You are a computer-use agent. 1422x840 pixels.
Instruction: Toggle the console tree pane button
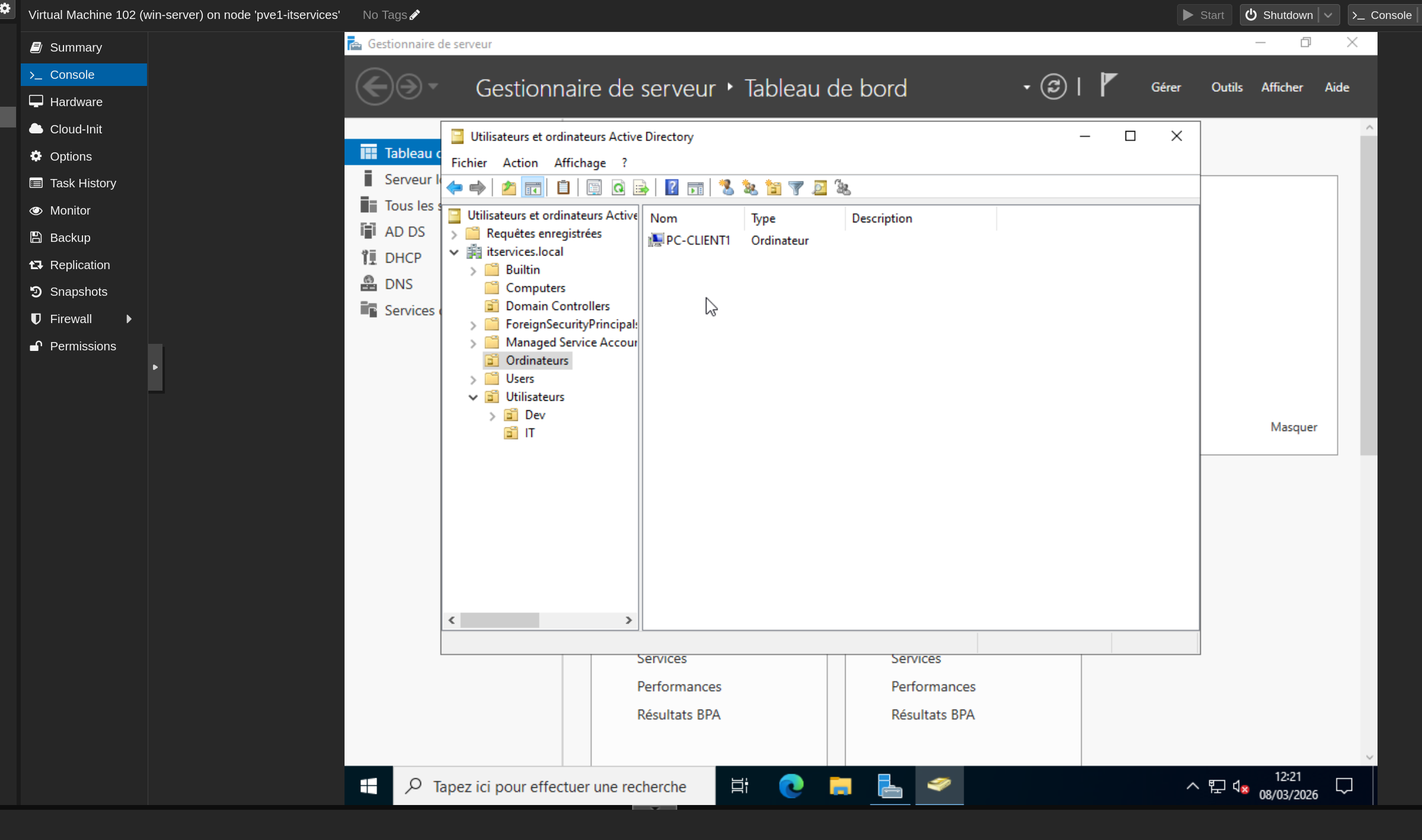pyautogui.click(x=533, y=188)
